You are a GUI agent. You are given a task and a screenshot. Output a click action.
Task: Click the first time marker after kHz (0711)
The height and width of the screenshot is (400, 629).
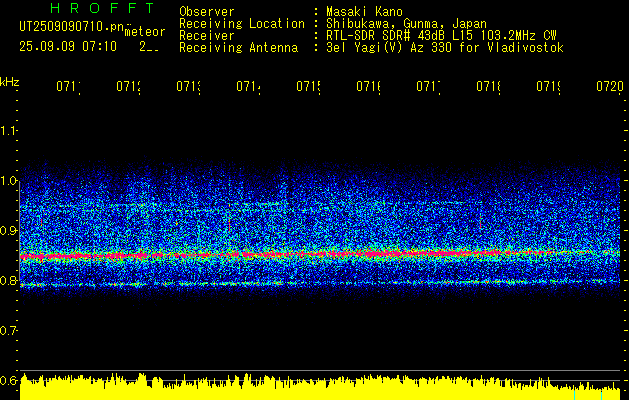coord(69,86)
